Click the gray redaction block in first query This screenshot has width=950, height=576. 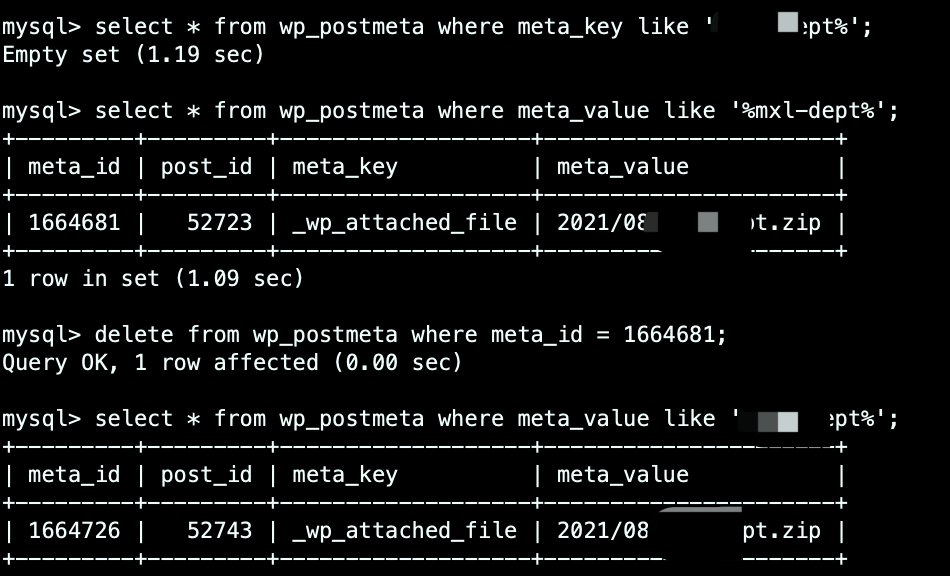pos(788,22)
